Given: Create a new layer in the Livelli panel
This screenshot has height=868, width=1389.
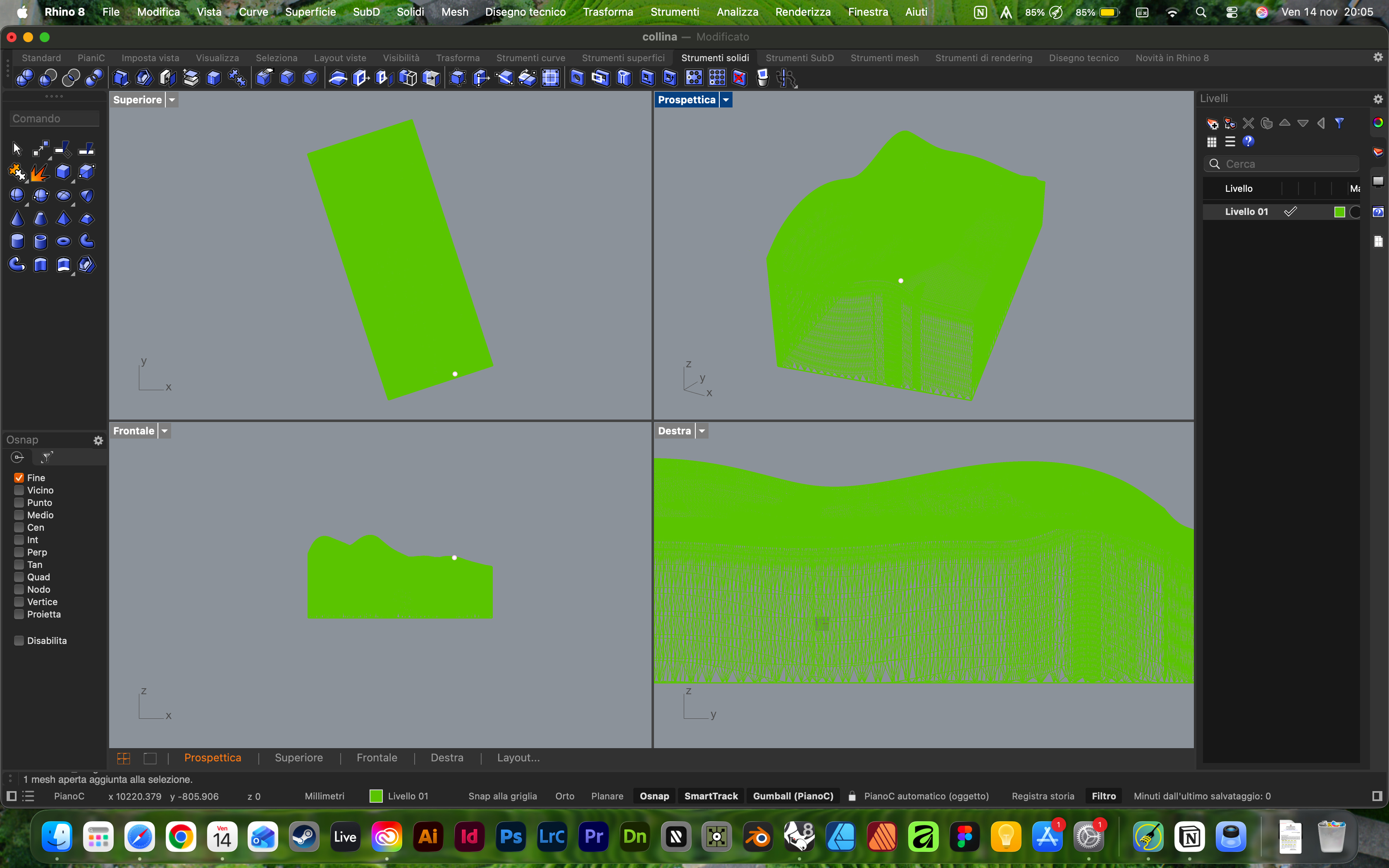Looking at the screenshot, I should [x=1212, y=123].
